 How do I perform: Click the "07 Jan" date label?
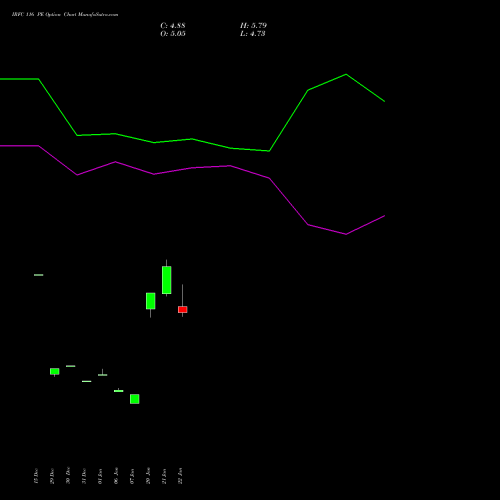pos(132,476)
